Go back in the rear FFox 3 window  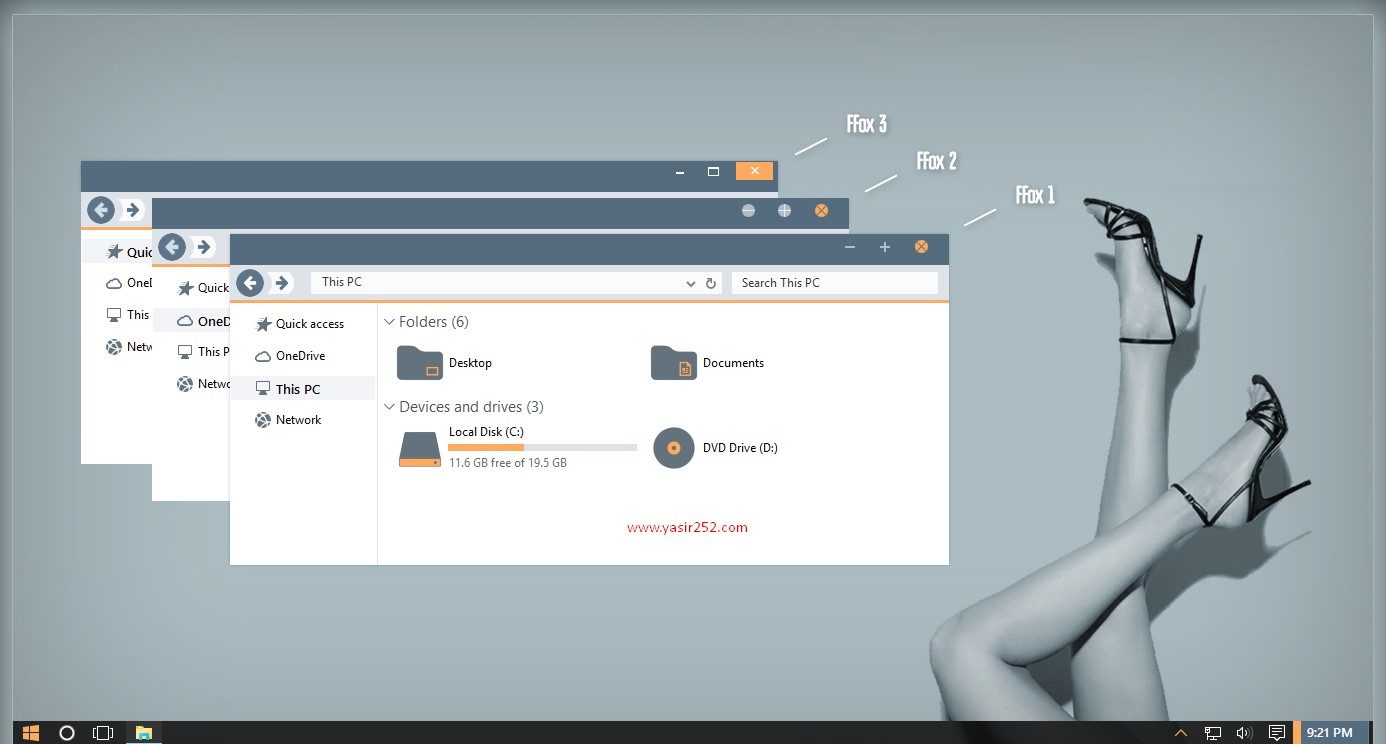coord(100,210)
